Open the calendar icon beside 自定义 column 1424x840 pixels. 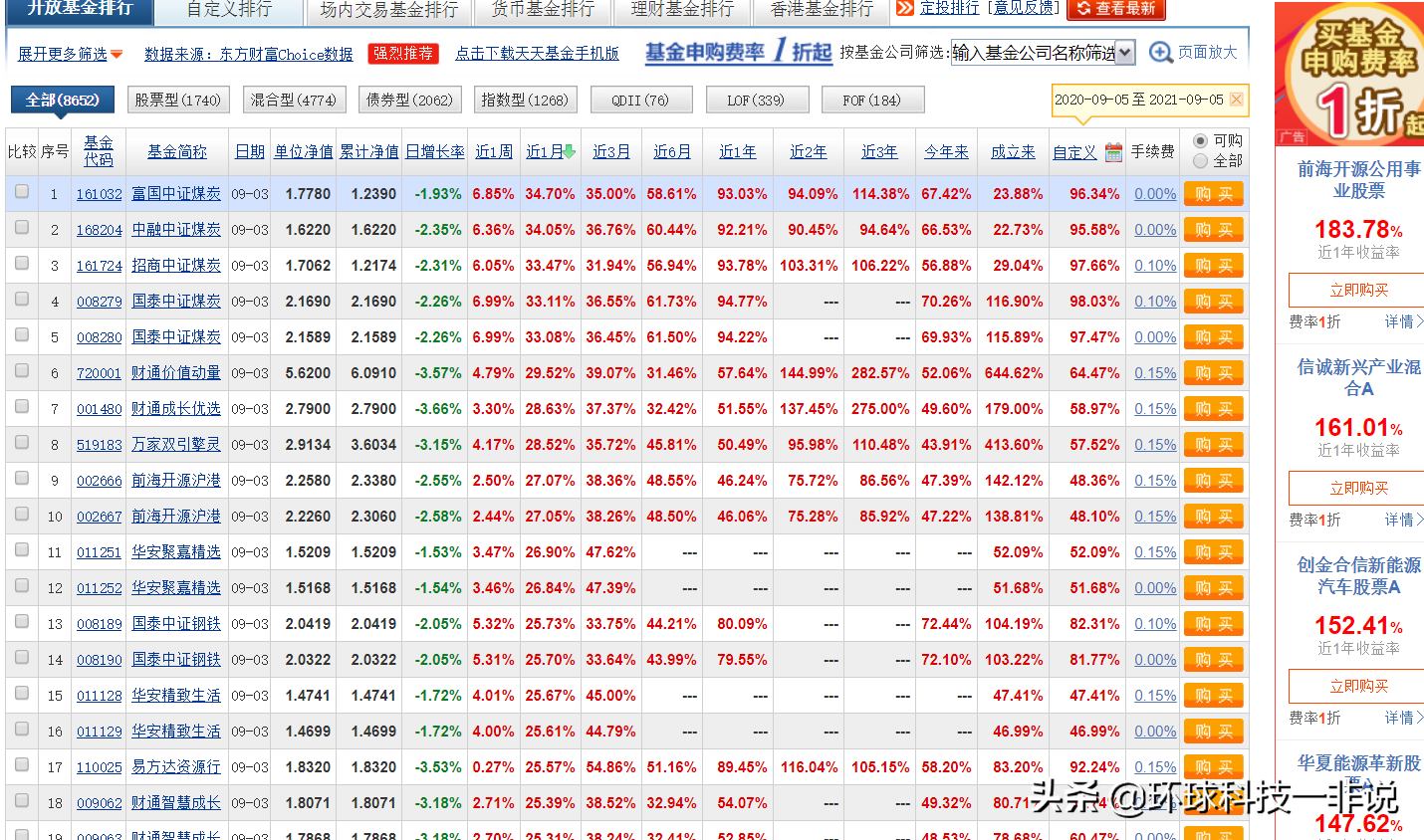coord(1113,152)
